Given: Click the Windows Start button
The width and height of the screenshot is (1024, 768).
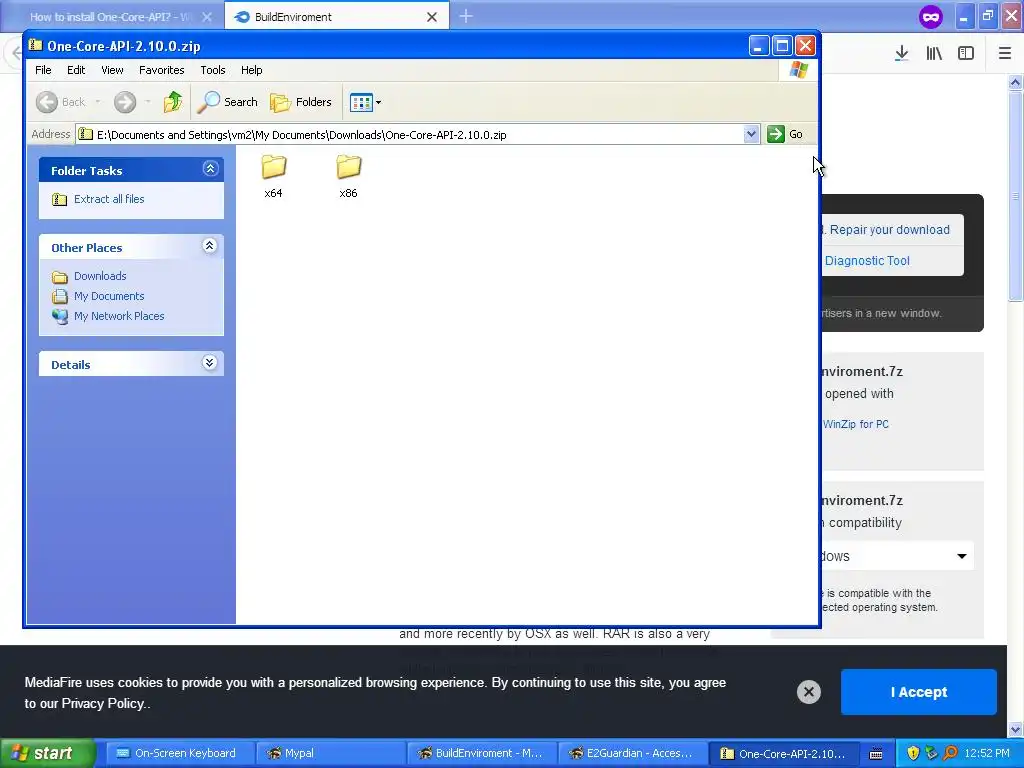Looking at the screenshot, I should point(48,753).
